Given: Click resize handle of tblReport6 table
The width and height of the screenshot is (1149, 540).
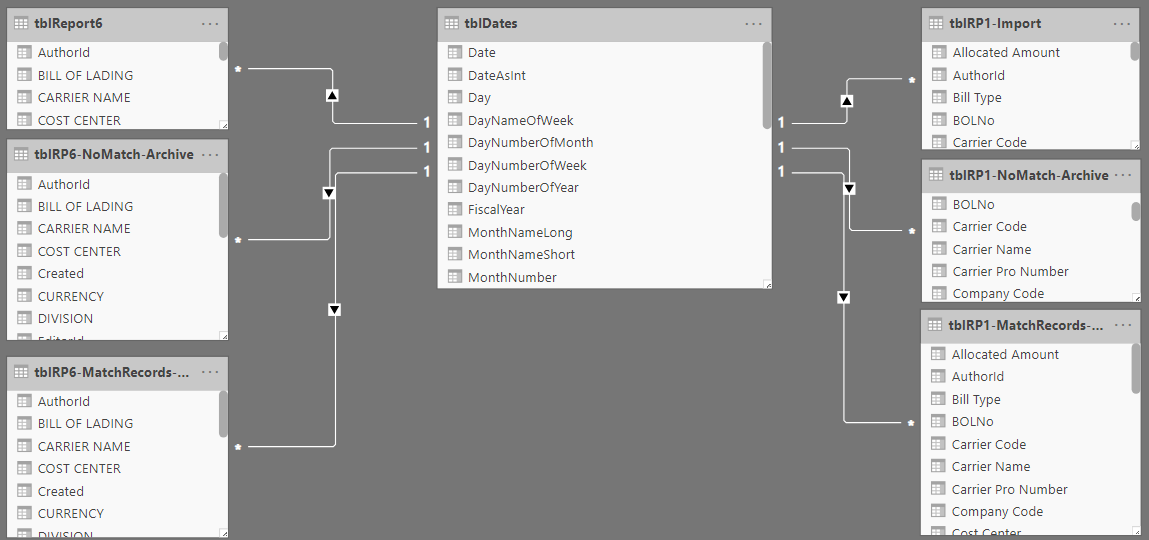Looking at the screenshot, I should click(223, 125).
